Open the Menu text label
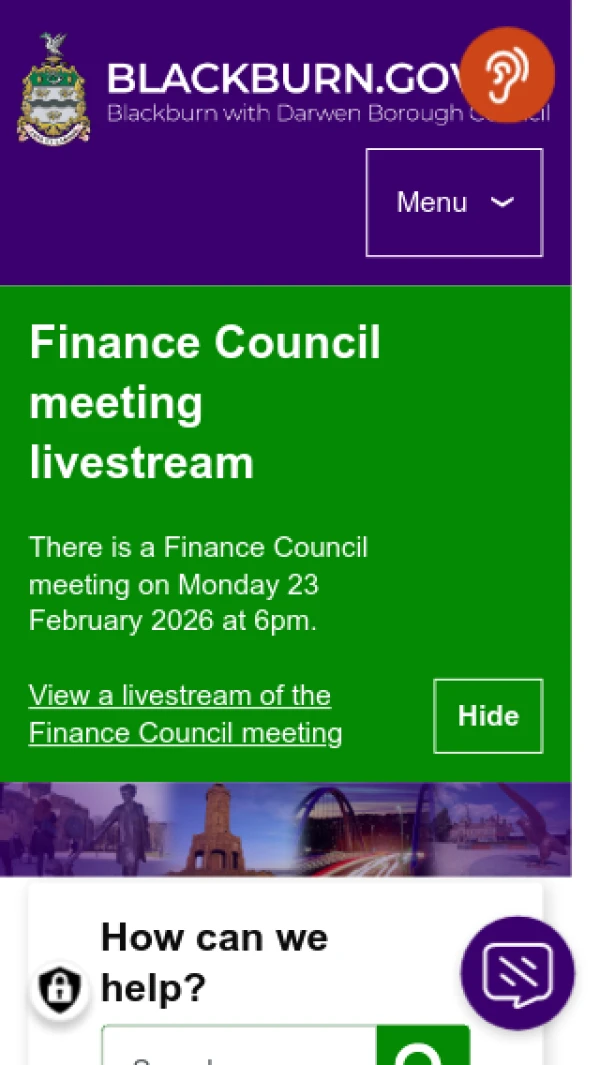The width and height of the screenshot is (600, 1065). click(x=431, y=202)
